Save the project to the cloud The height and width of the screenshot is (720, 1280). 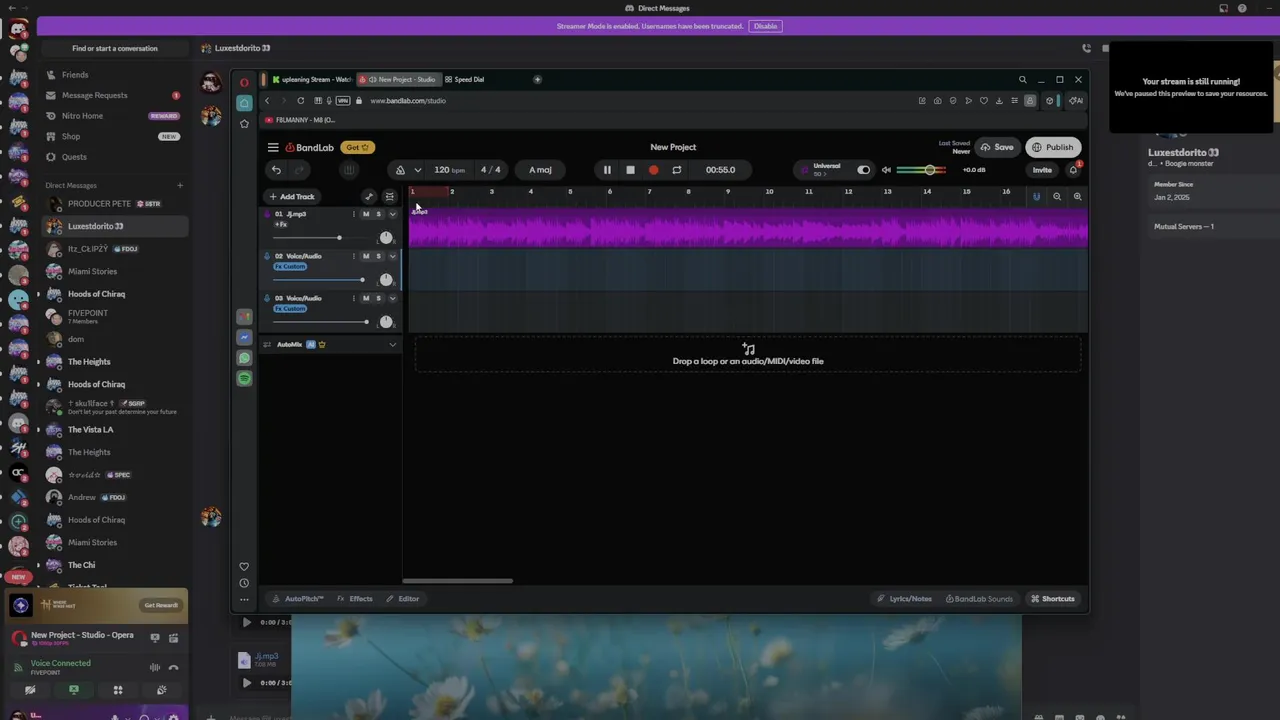pos(997,147)
